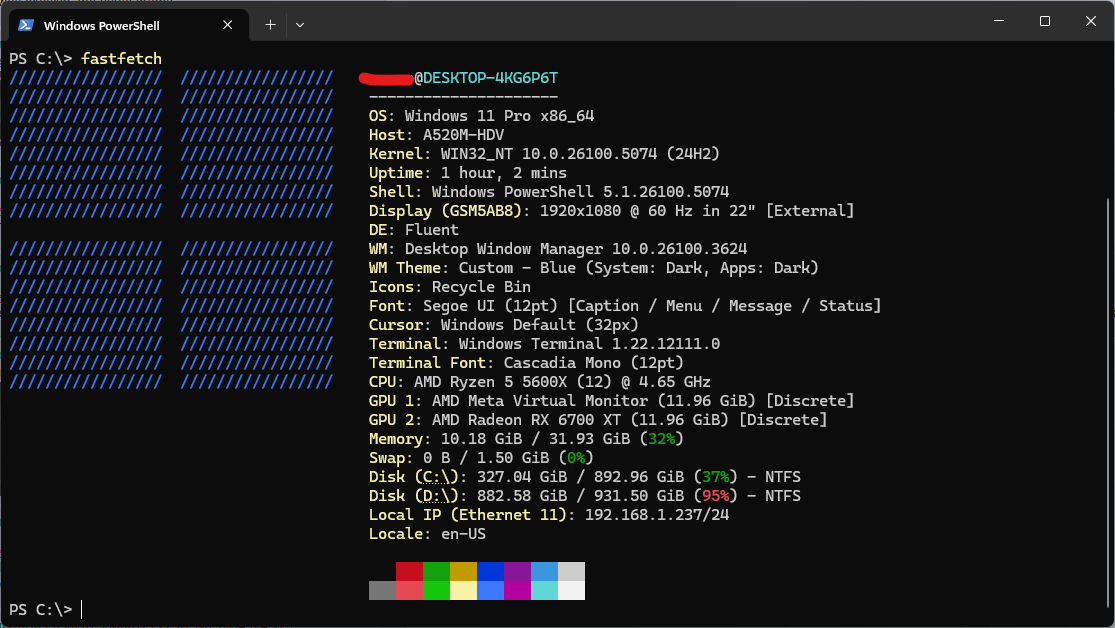This screenshot has height=628, width=1115.
Task: Click the white block in bottom row
Action: (x=572, y=590)
